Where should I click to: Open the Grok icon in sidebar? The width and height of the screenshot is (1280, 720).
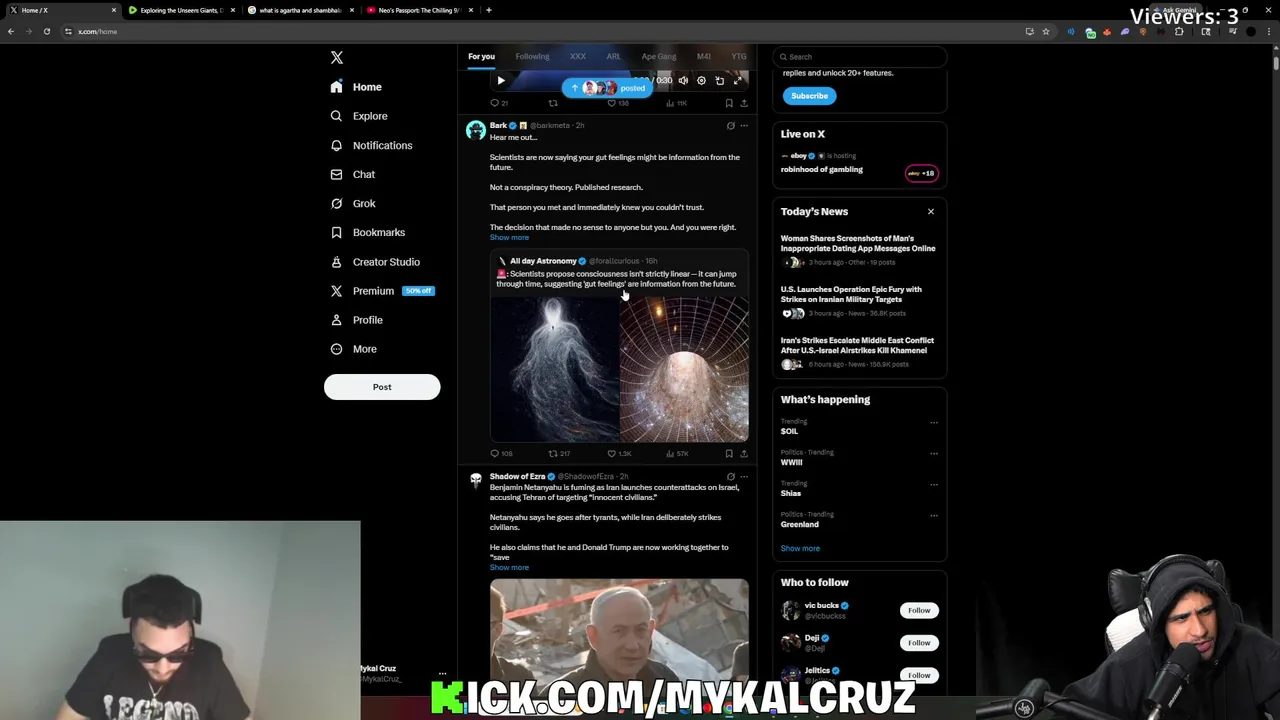point(337,203)
